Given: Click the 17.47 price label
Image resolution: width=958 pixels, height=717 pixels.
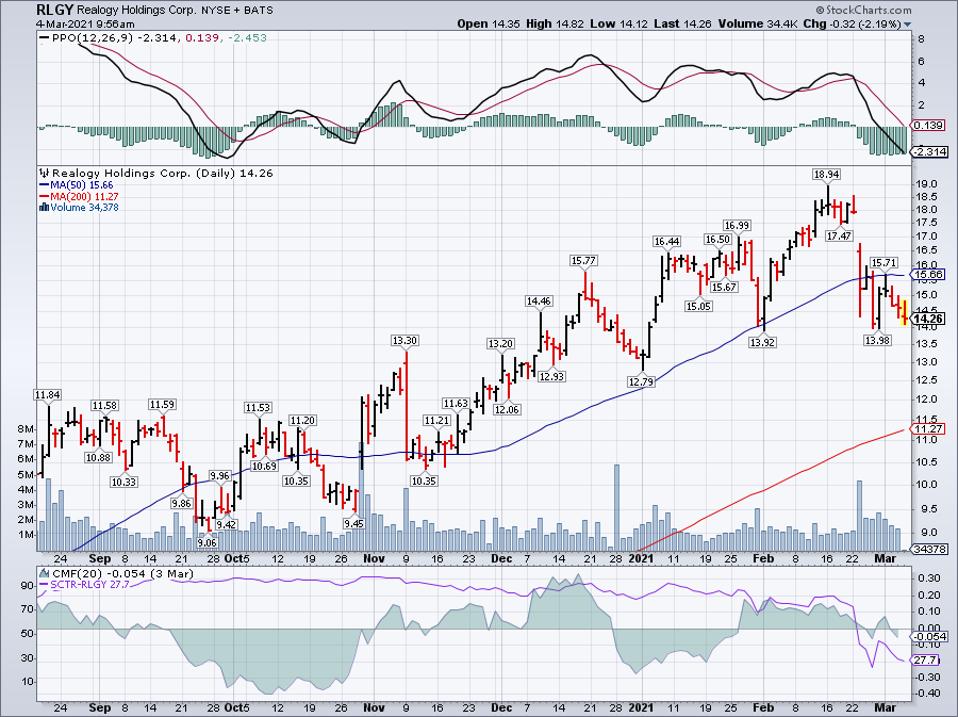Looking at the screenshot, I should pos(839,236).
